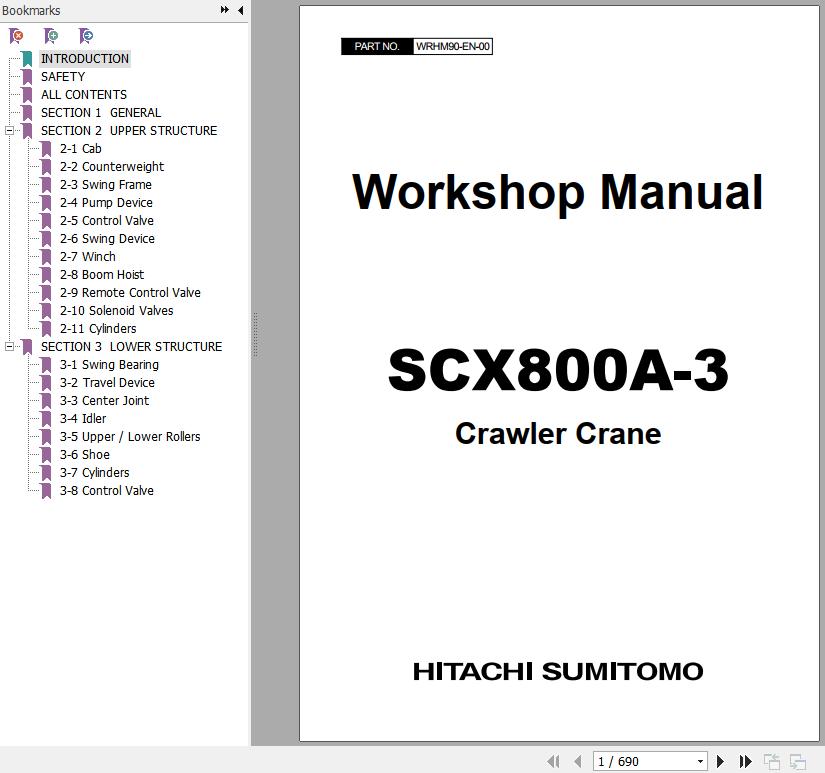Click the bookmark icon beside SECTION 1 GENERAL
825x773 pixels.
click(x=27, y=113)
